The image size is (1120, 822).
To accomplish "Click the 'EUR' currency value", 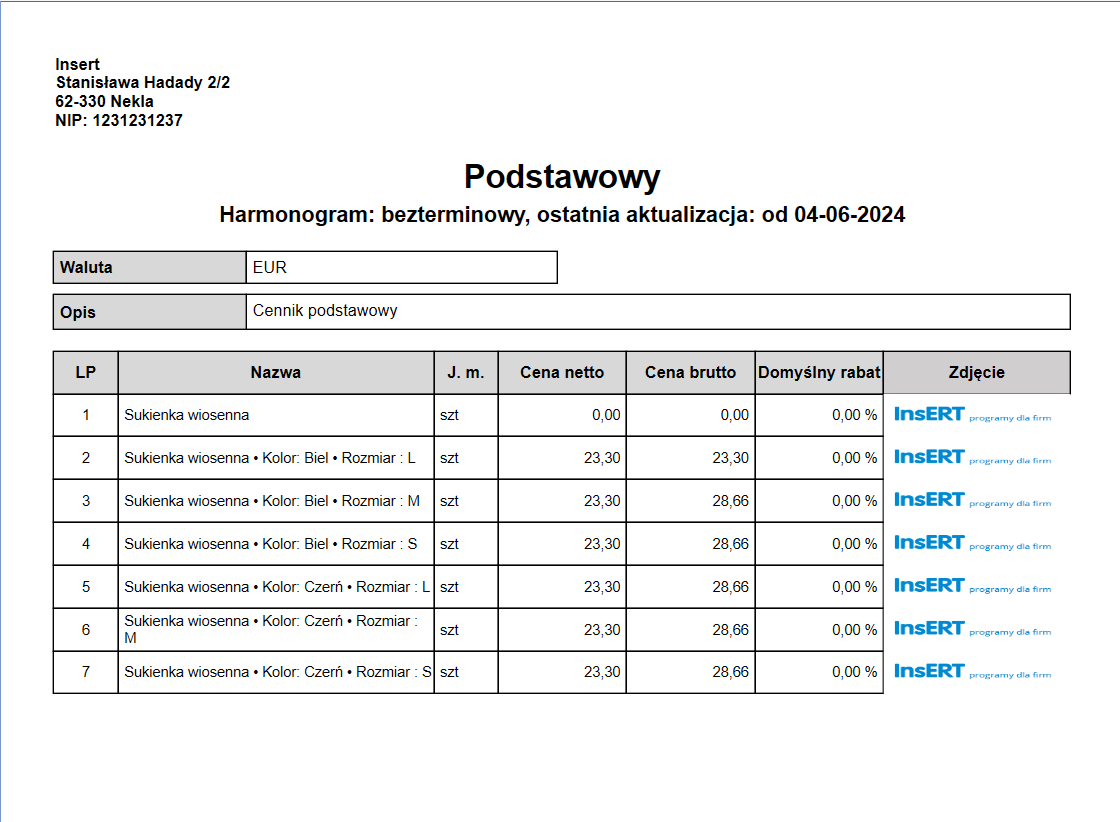I will pyautogui.click(x=269, y=267).
